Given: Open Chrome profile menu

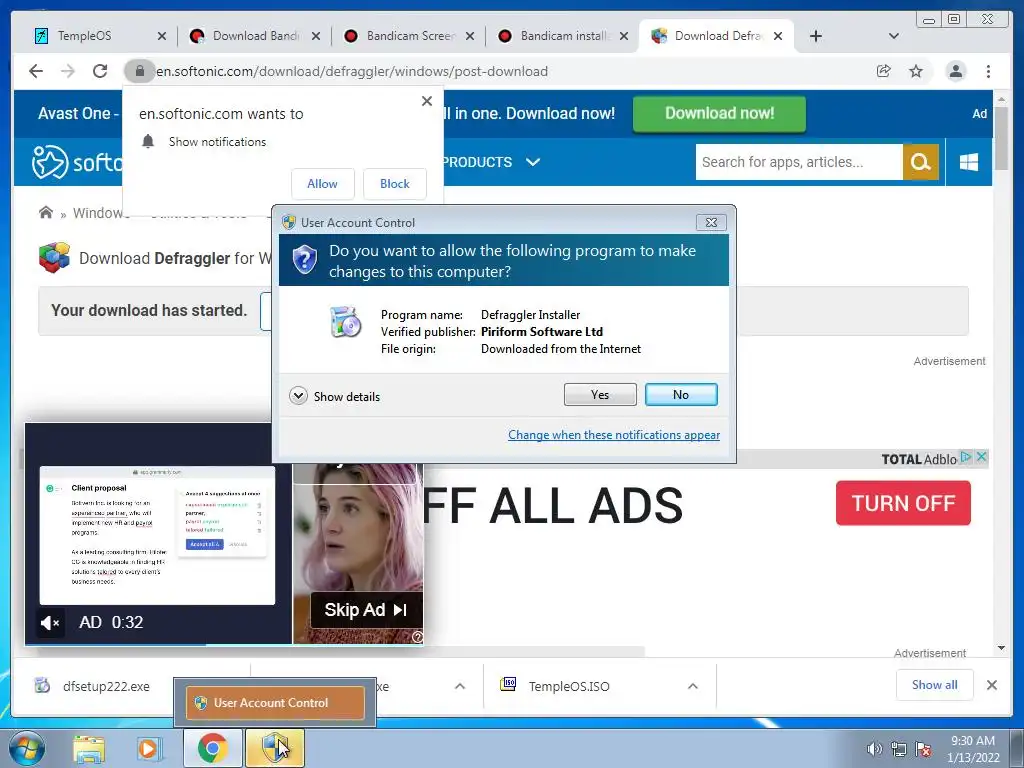Looking at the screenshot, I should click(x=955, y=71).
